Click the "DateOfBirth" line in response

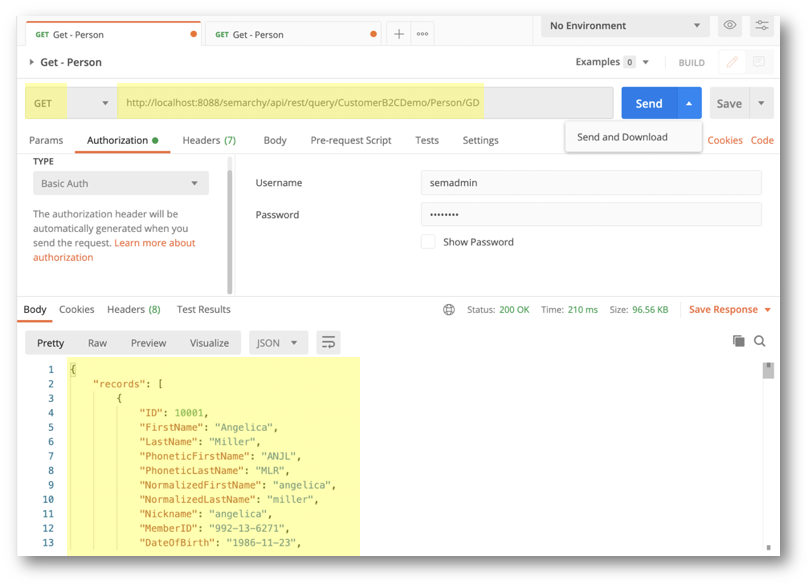tap(220, 543)
